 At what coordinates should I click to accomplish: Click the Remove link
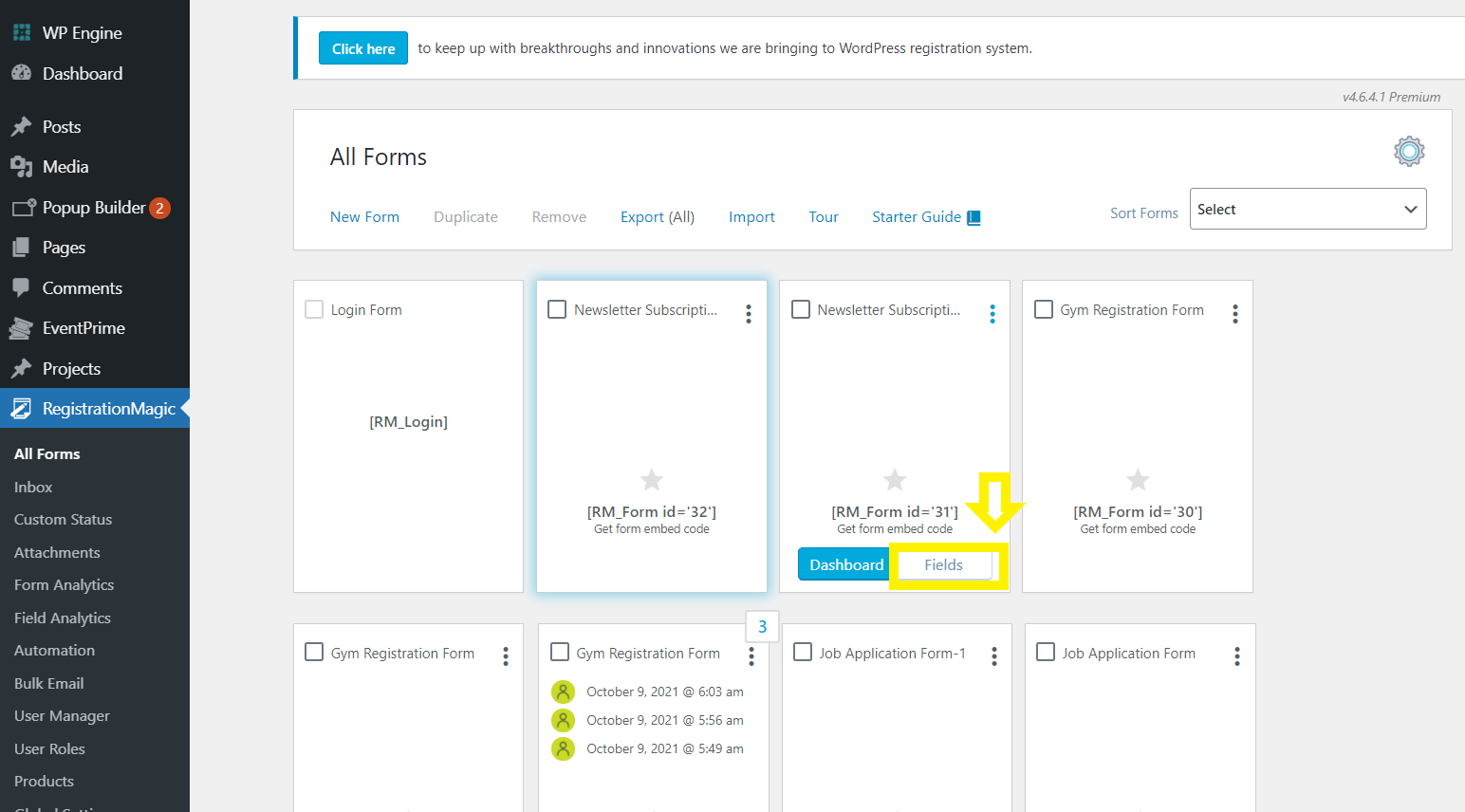point(559,217)
